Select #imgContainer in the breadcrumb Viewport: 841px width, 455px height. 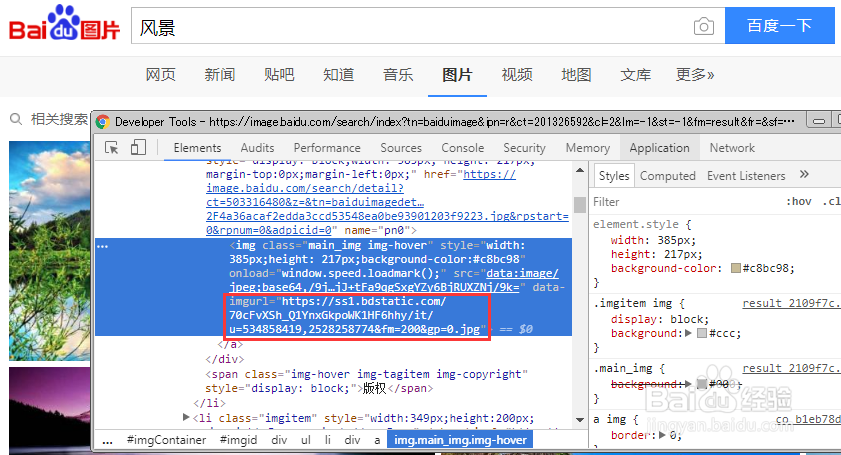[x=166, y=441]
